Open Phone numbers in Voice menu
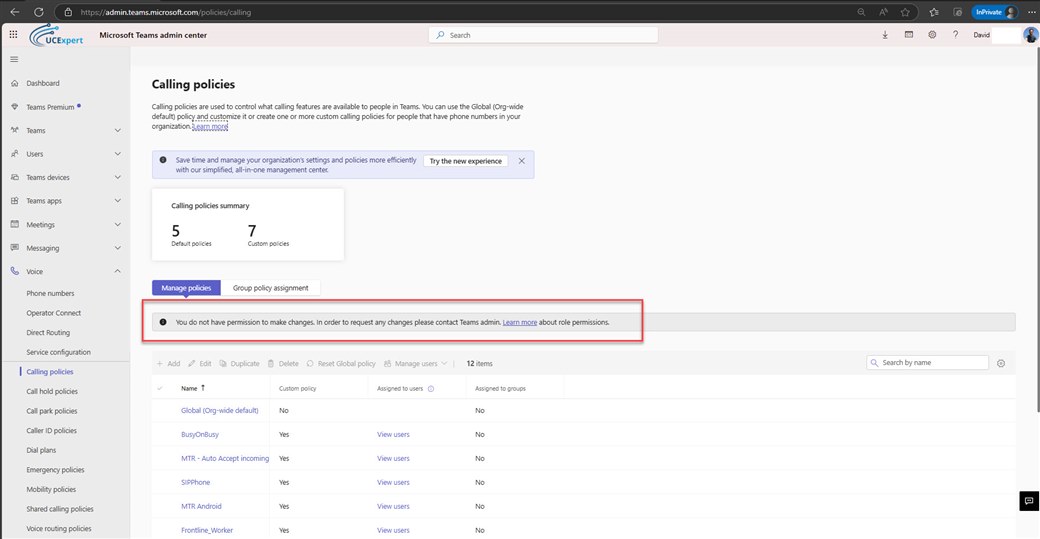The height and width of the screenshot is (539, 1040). pos(50,293)
